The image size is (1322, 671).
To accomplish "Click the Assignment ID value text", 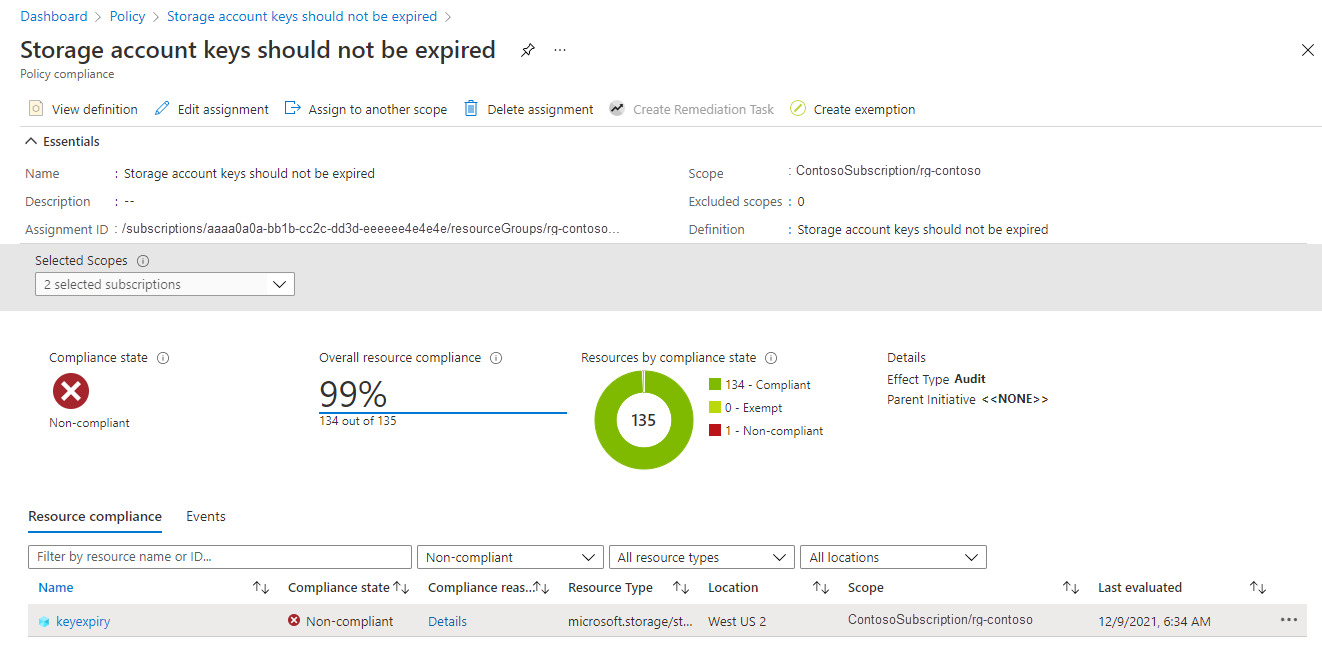I will [x=371, y=230].
